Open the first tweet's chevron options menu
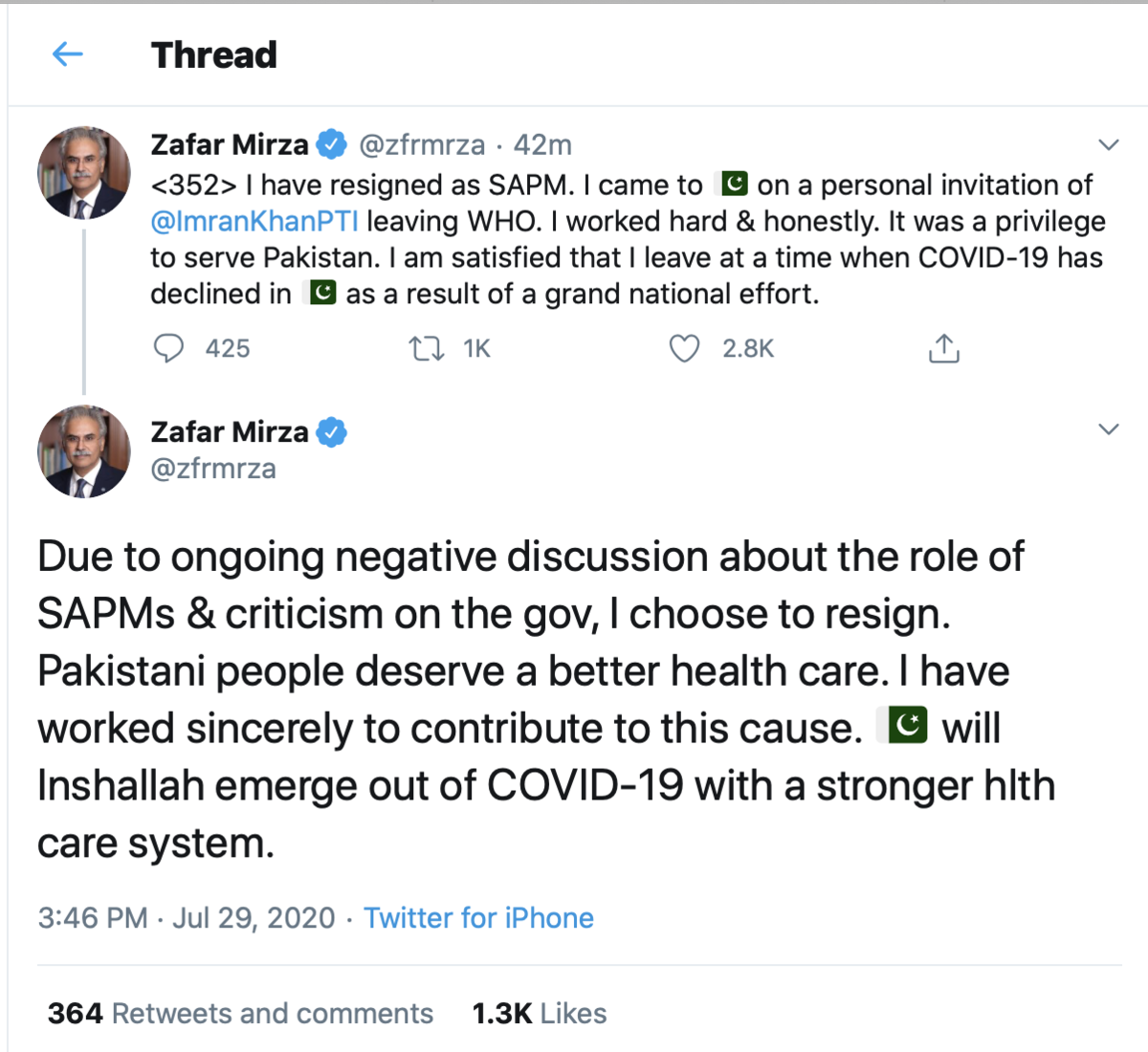The image size is (1148, 1052). coord(1108,145)
